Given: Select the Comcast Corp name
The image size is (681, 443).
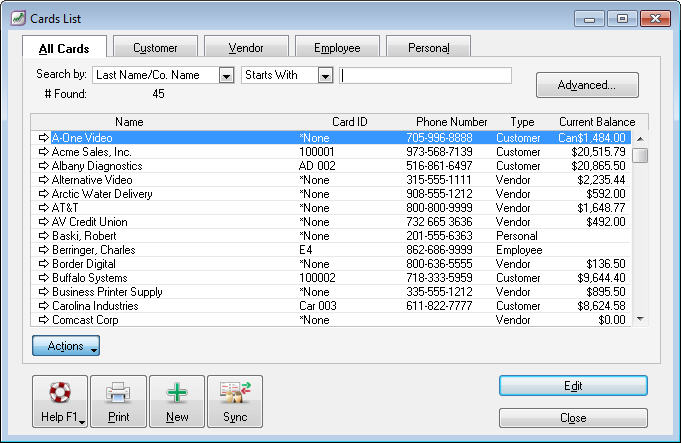Looking at the screenshot, I should 85,320.
